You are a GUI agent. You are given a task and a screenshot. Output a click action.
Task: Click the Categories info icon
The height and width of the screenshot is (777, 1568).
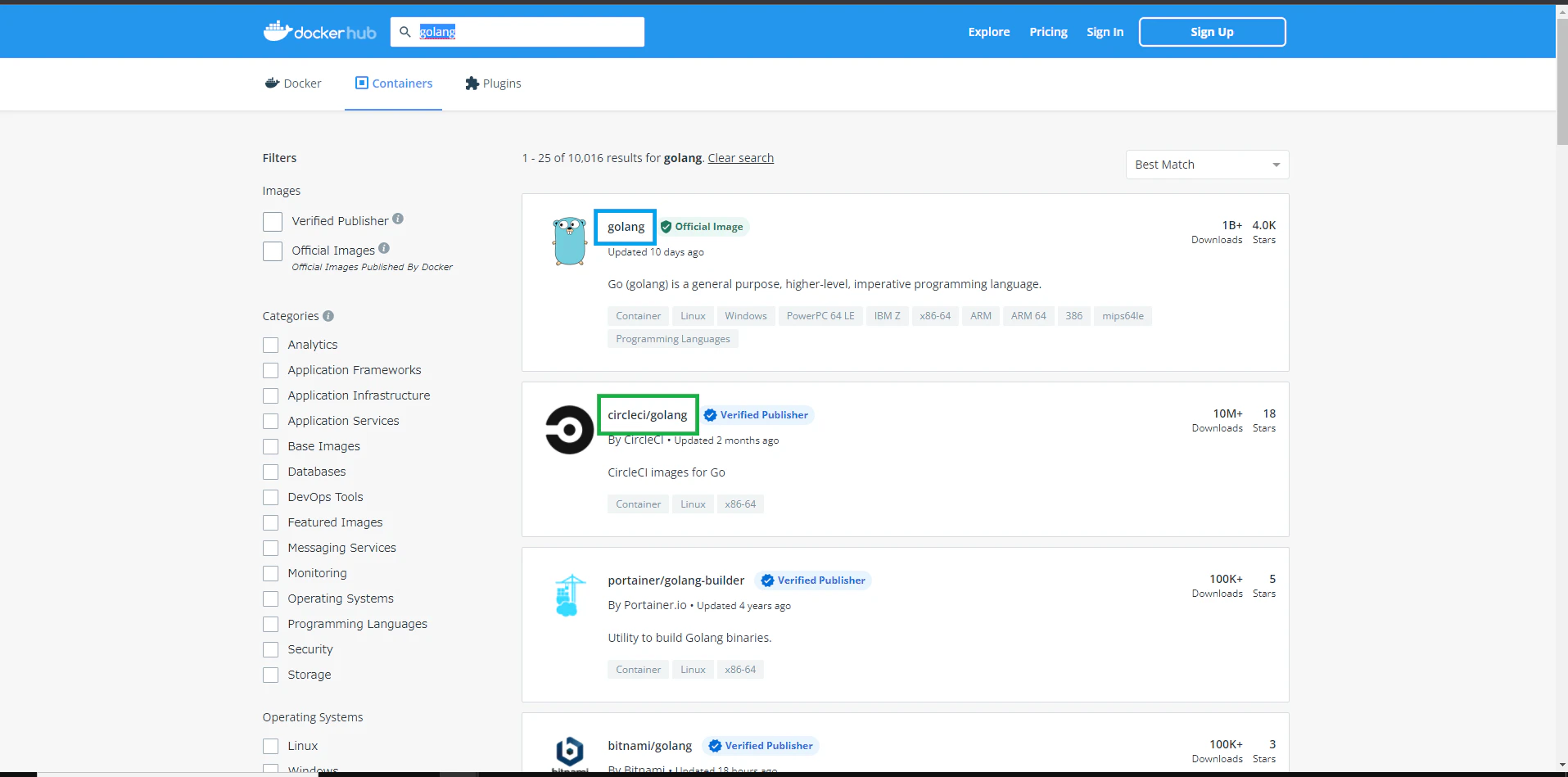[x=328, y=316]
